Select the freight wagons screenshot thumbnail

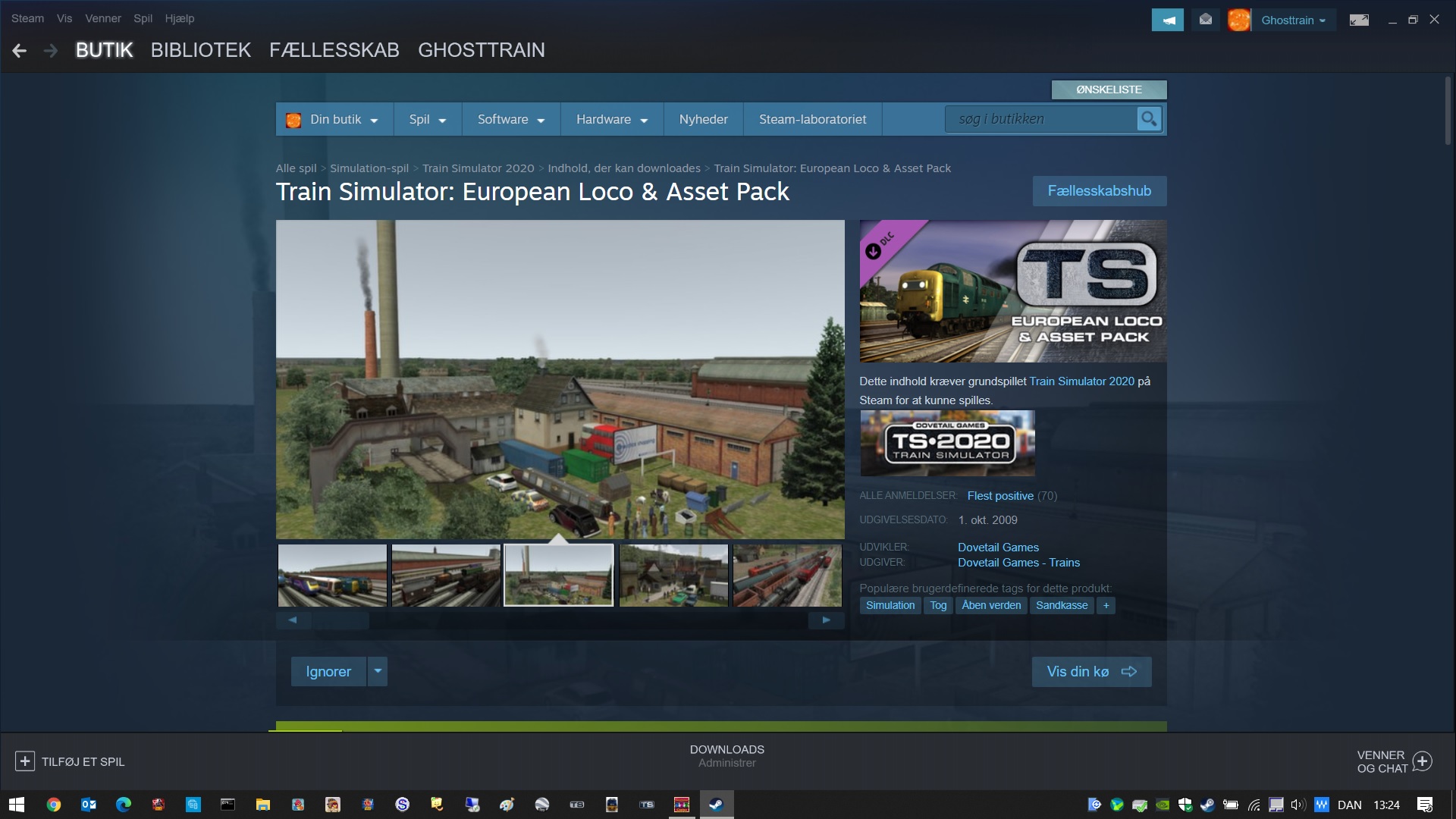[x=787, y=576]
